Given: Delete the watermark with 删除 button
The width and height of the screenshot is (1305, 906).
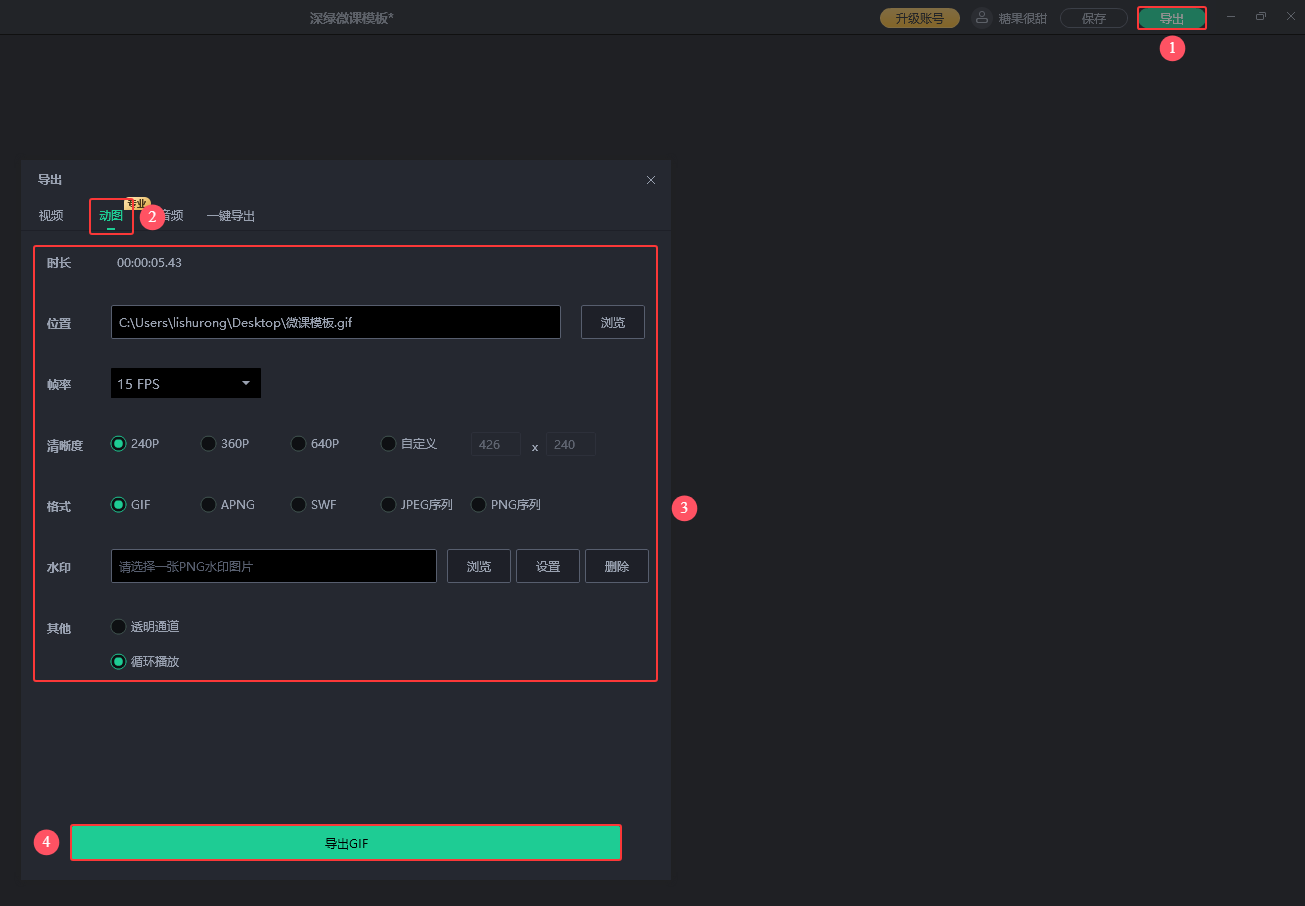Looking at the screenshot, I should point(616,566).
